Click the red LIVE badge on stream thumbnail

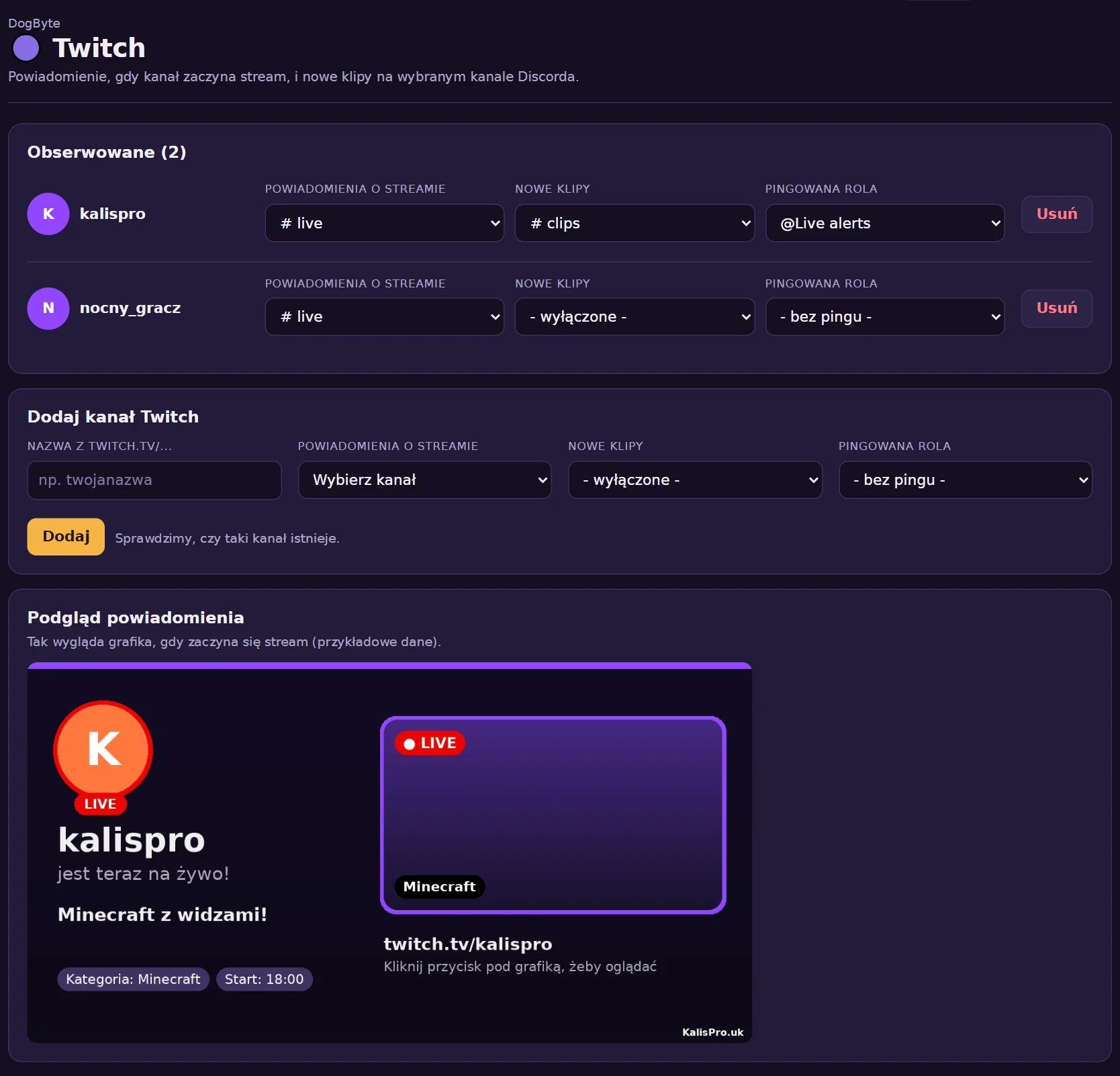point(430,744)
